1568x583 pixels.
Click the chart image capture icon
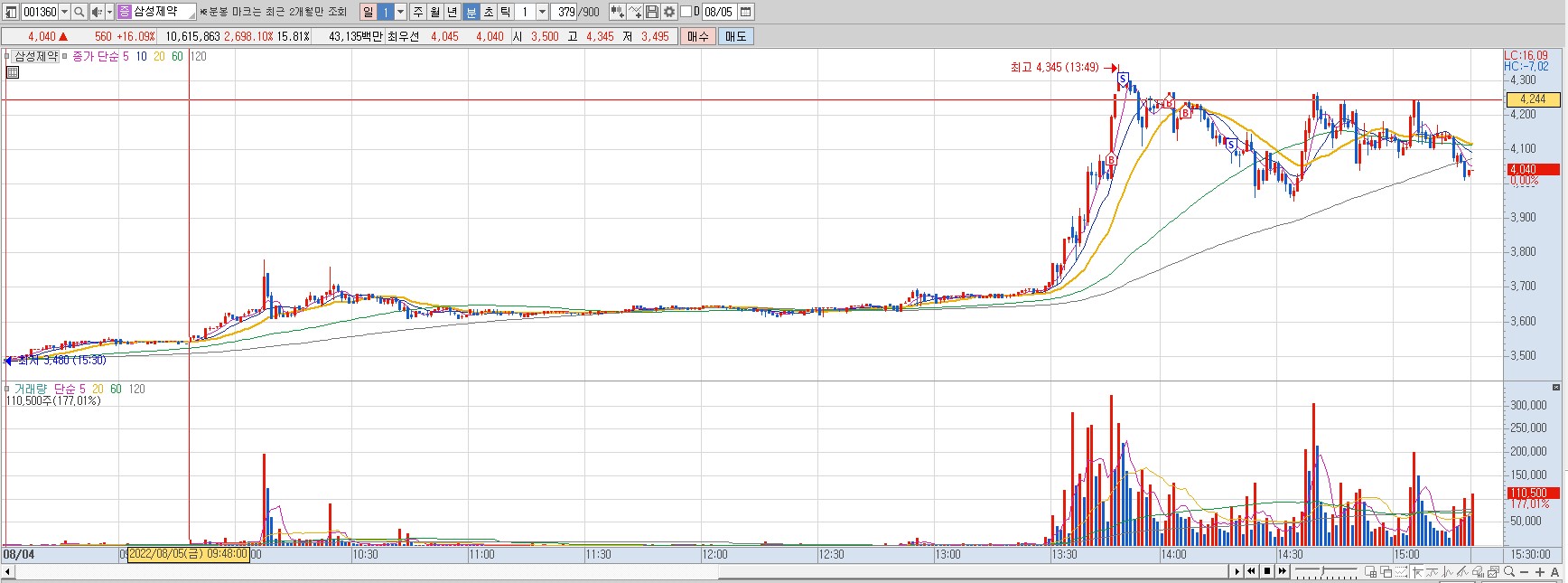tap(1493, 571)
